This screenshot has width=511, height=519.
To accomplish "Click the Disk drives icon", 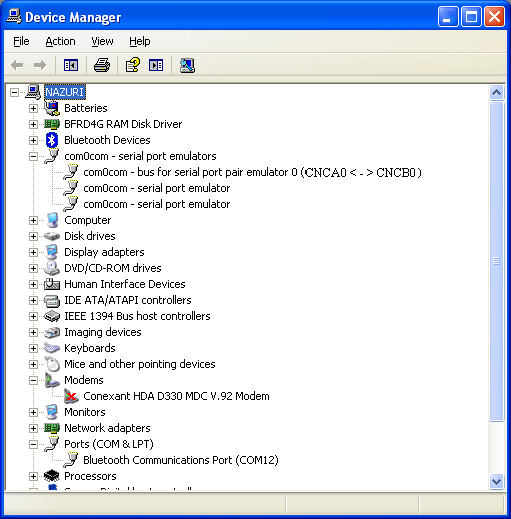I will click(52, 236).
